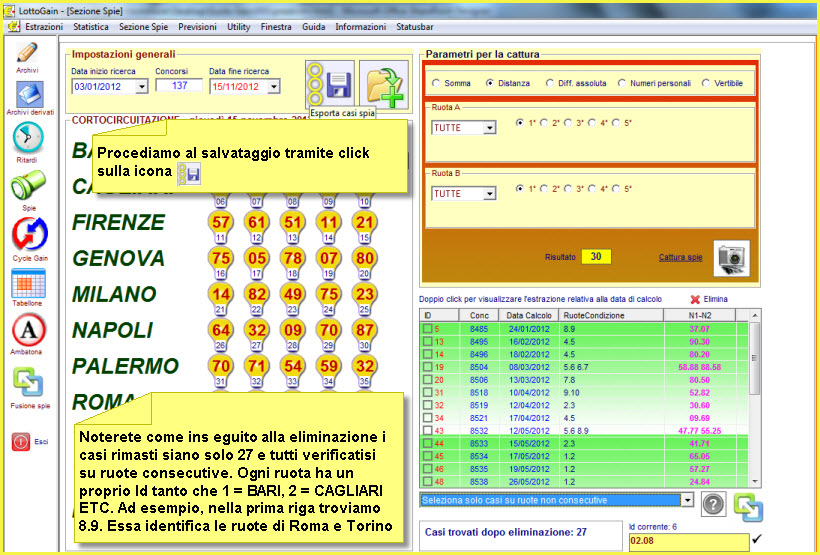The height and width of the screenshot is (555, 820).
Task: Select position 2° for Ruota A
Action: 544,123
